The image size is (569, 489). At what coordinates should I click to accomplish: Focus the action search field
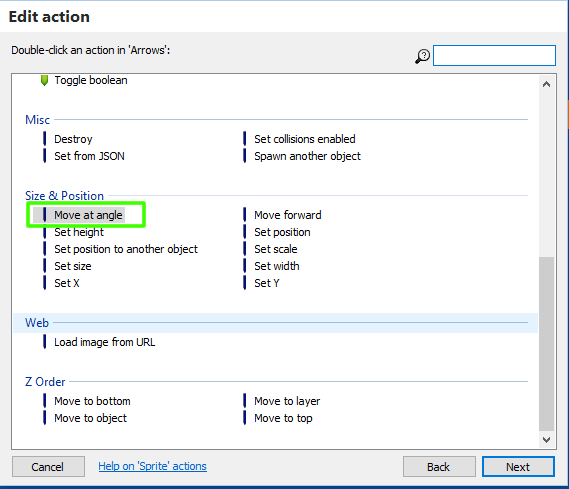pos(494,56)
